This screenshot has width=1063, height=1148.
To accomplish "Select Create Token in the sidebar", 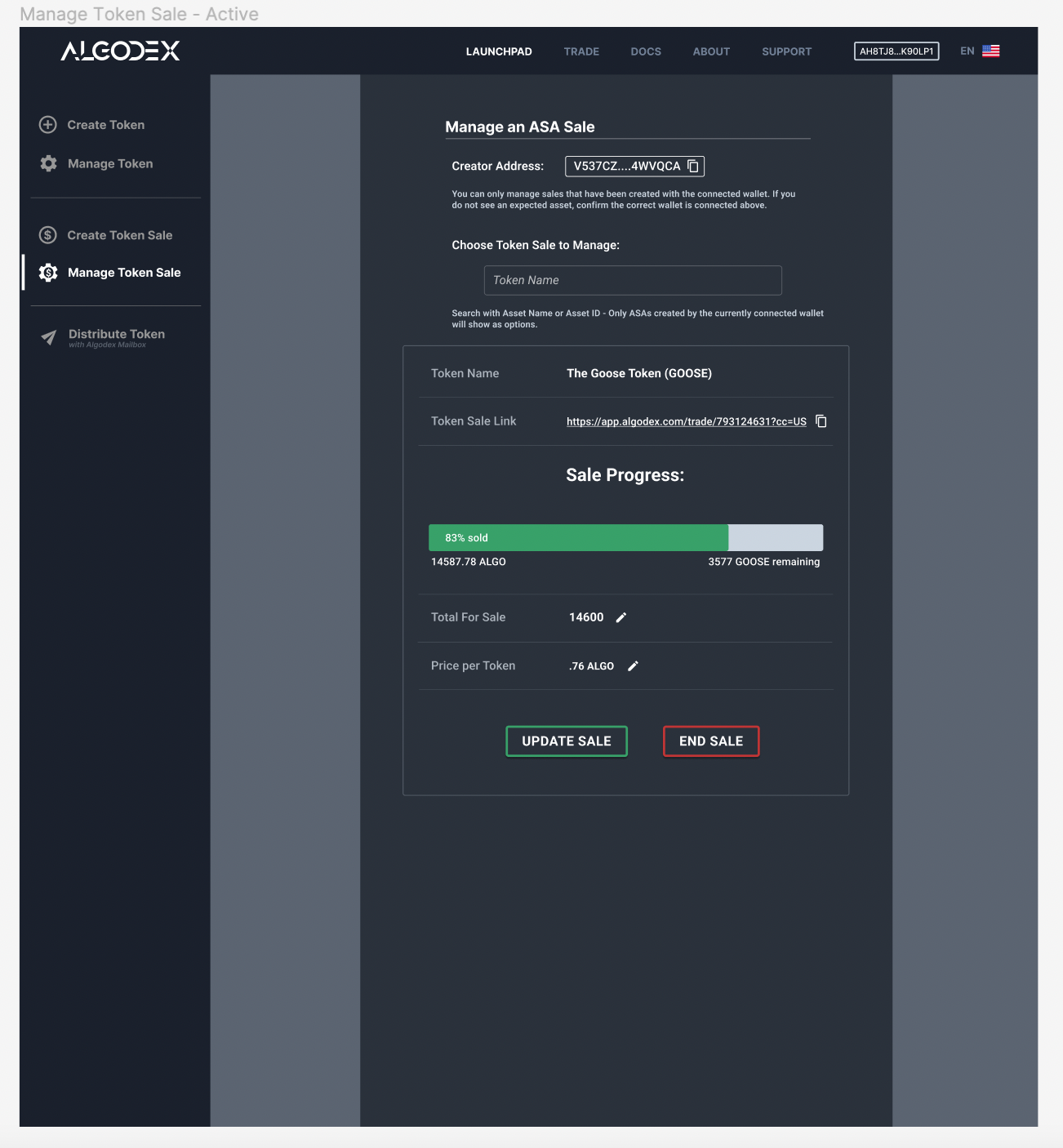I will coord(106,125).
